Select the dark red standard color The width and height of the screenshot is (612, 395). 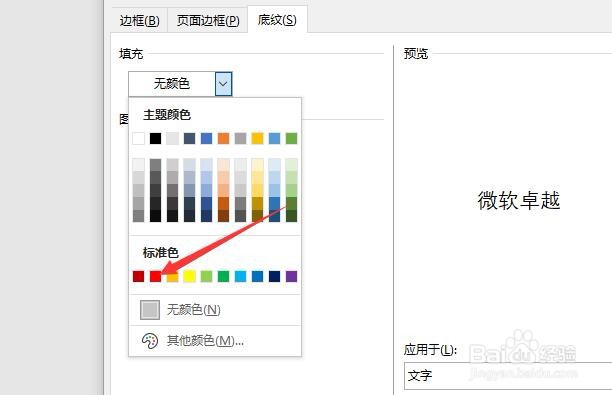pyautogui.click(x=139, y=276)
